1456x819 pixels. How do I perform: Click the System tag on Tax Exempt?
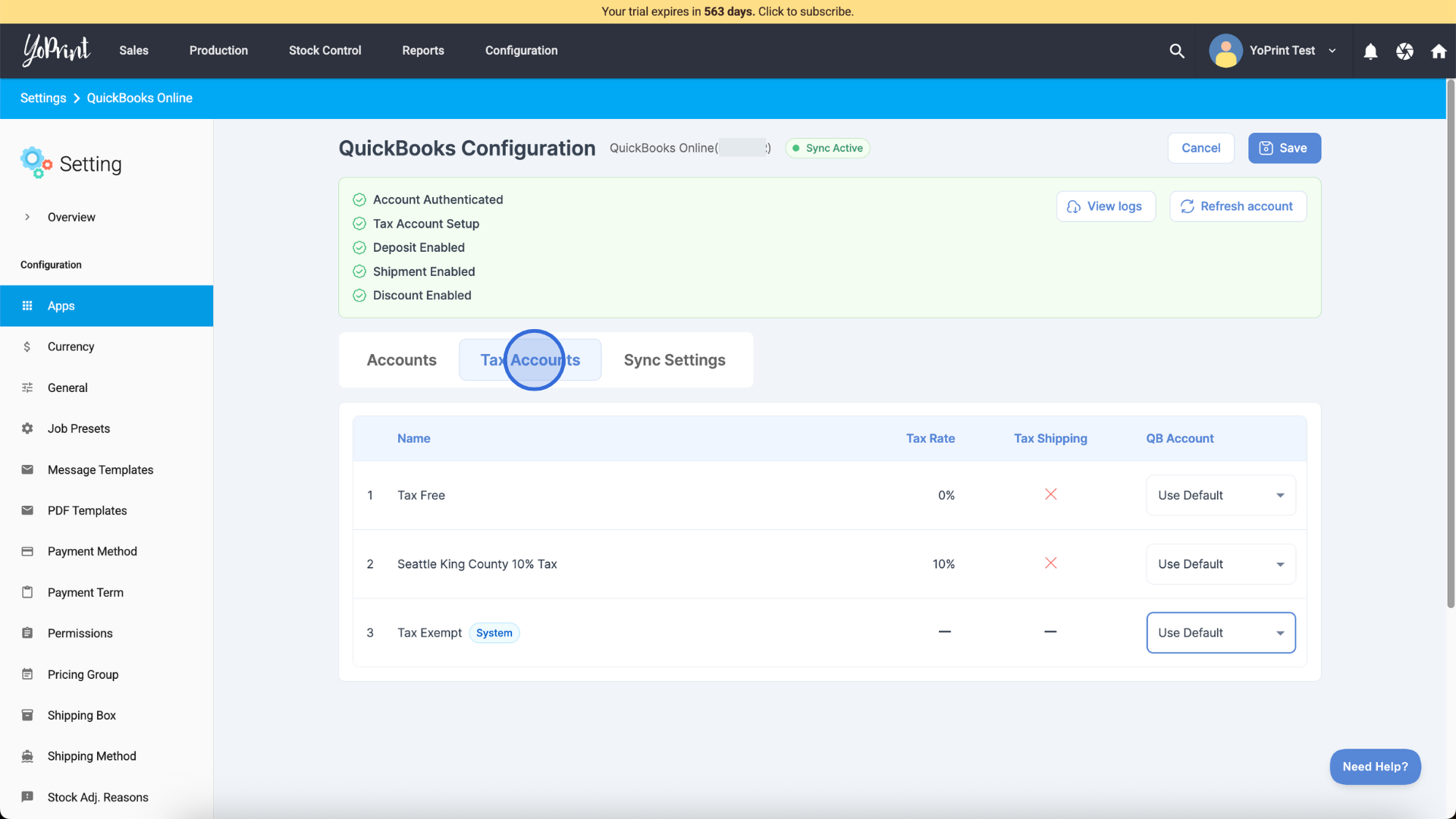click(494, 632)
